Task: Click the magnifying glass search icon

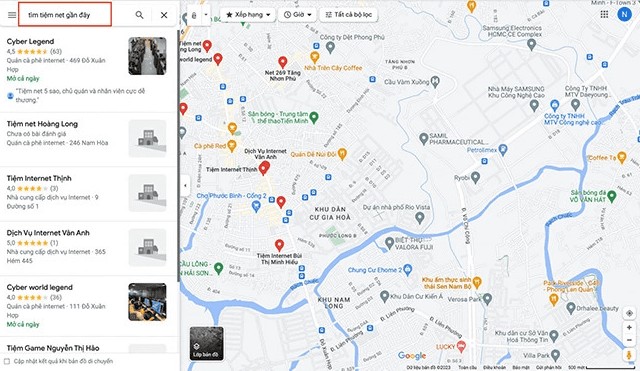Action: click(x=139, y=15)
